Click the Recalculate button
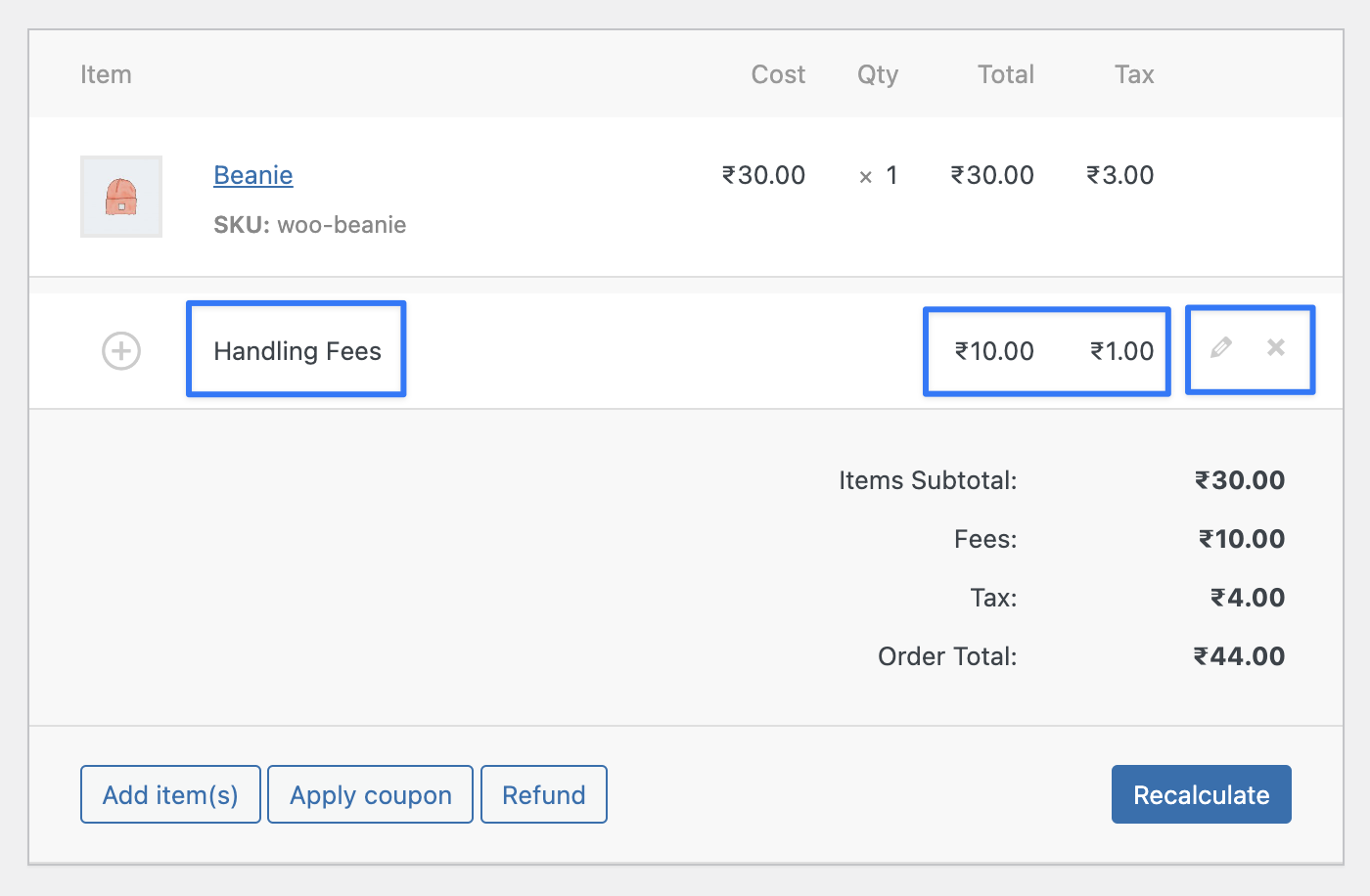Image resolution: width=1370 pixels, height=896 pixels. pos(1202,794)
